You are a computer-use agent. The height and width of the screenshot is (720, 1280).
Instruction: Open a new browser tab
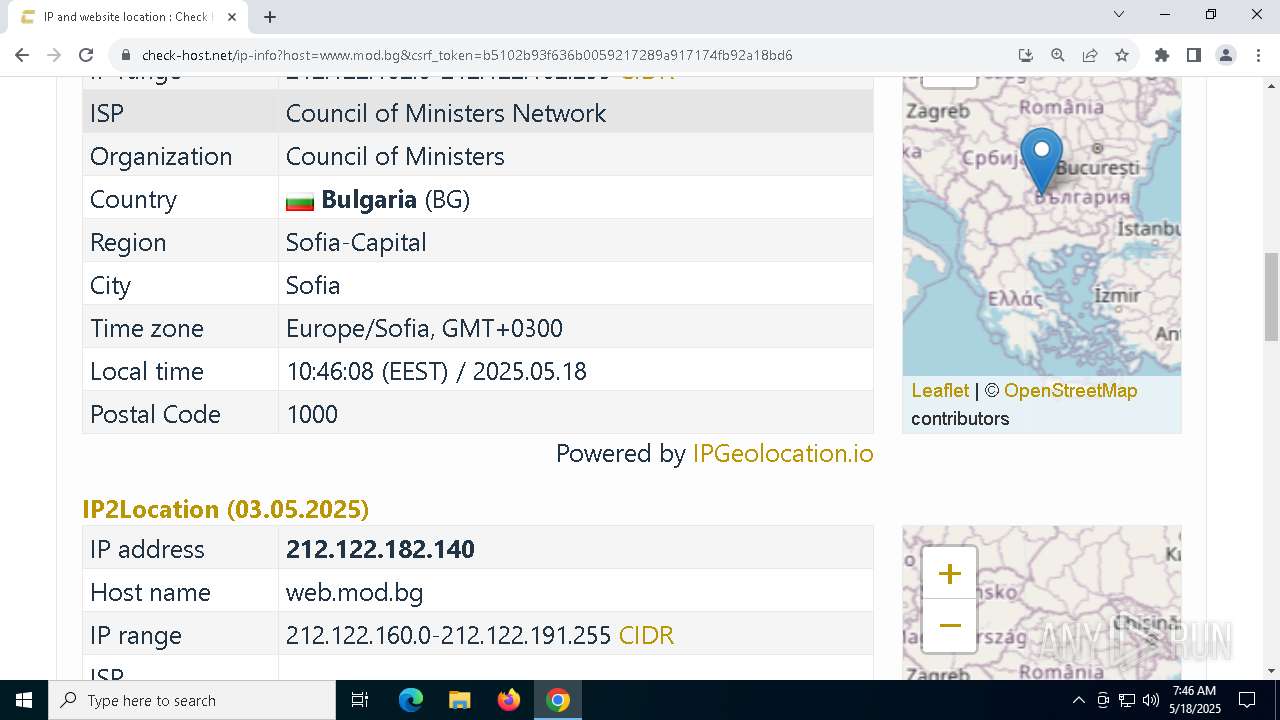pyautogui.click(x=270, y=16)
